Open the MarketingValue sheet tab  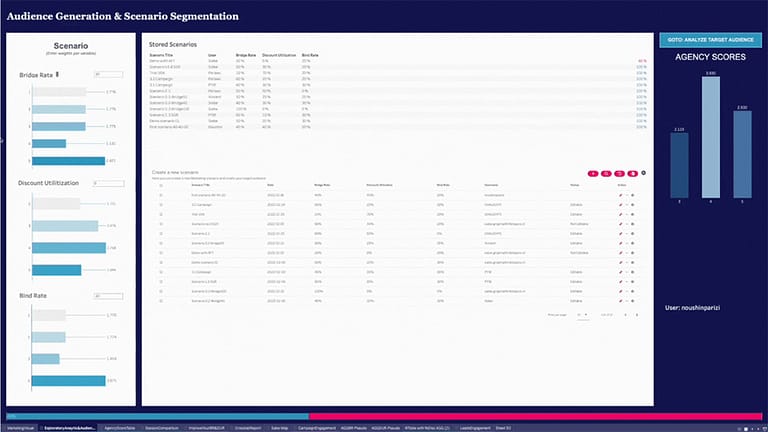pyautogui.click(x=20, y=427)
